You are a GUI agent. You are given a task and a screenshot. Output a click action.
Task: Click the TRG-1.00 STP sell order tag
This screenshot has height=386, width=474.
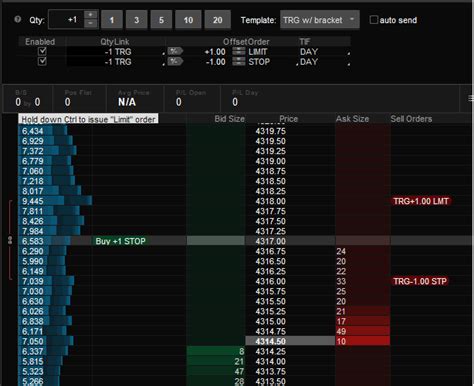coord(420,281)
